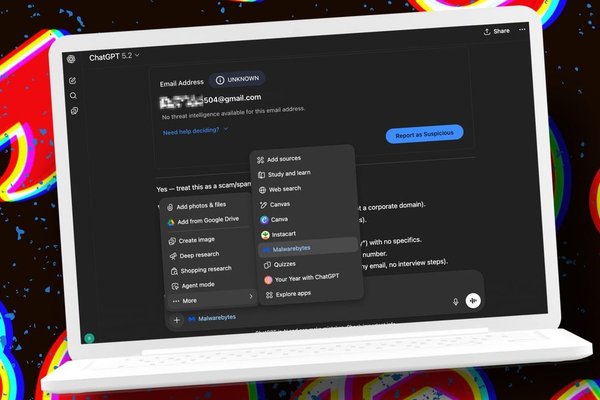
Task: Click Report as Suspicious button
Action: (x=424, y=134)
